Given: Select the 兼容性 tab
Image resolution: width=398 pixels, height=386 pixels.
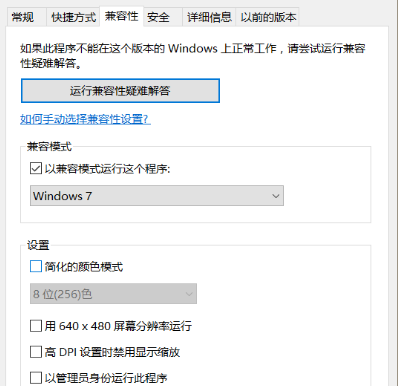Looking at the screenshot, I should point(121,16).
